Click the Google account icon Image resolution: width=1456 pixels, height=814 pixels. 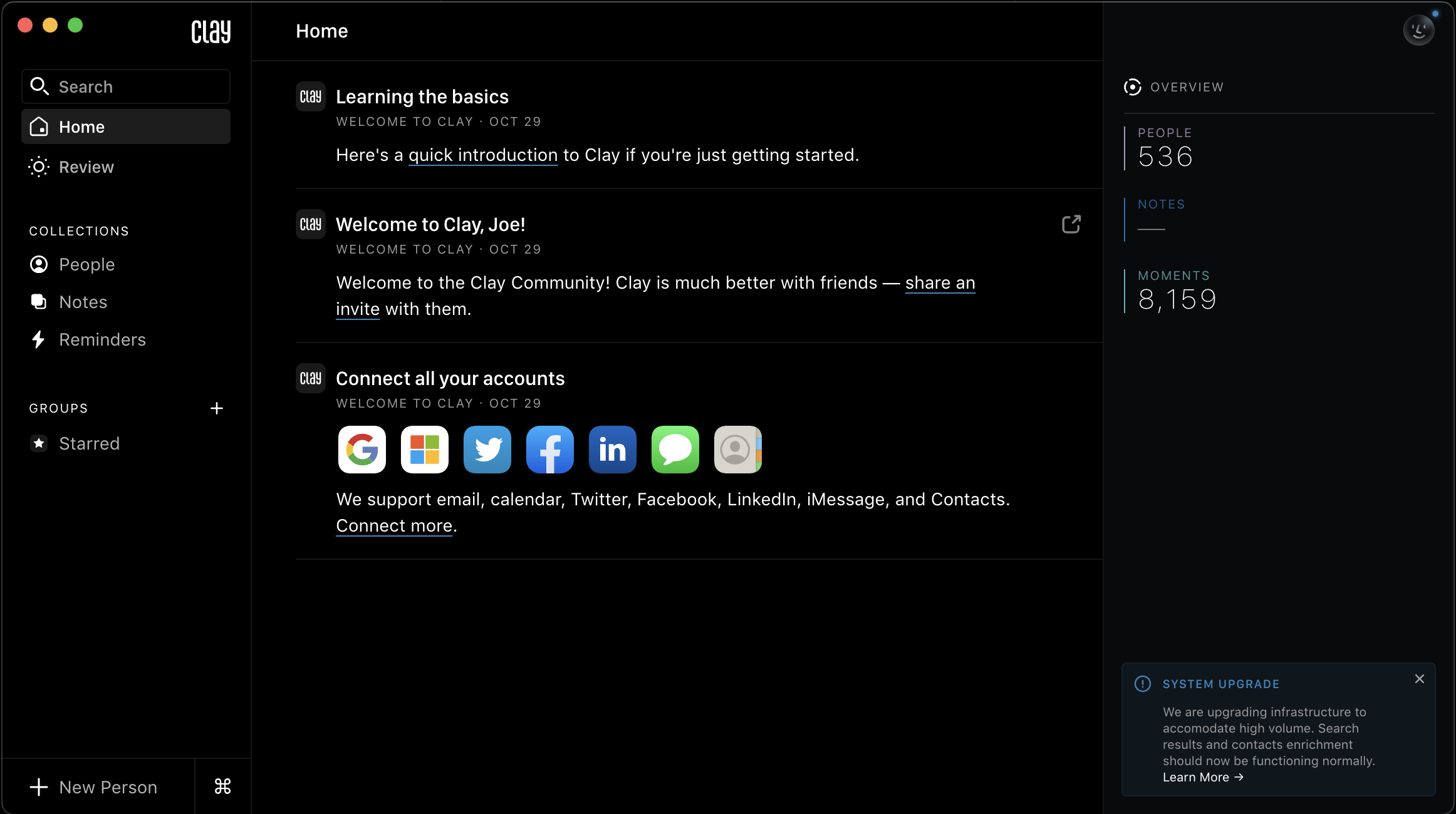tap(362, 450)
